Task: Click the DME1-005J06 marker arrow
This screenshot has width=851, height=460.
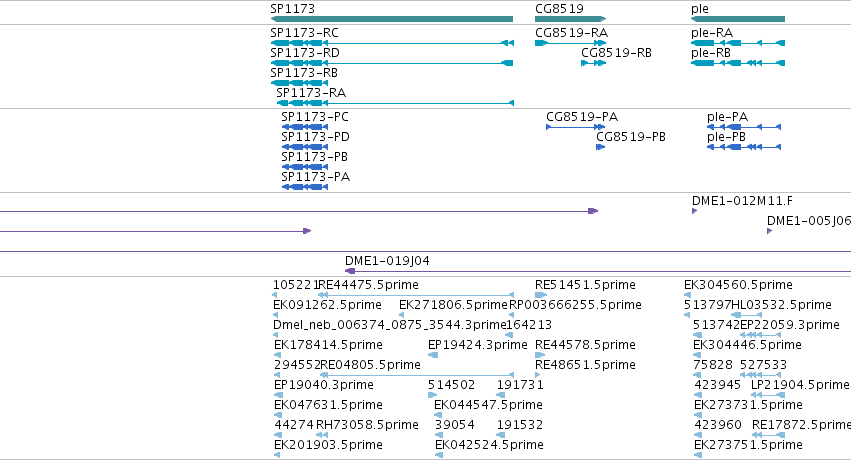Action: tap(770, 231)
